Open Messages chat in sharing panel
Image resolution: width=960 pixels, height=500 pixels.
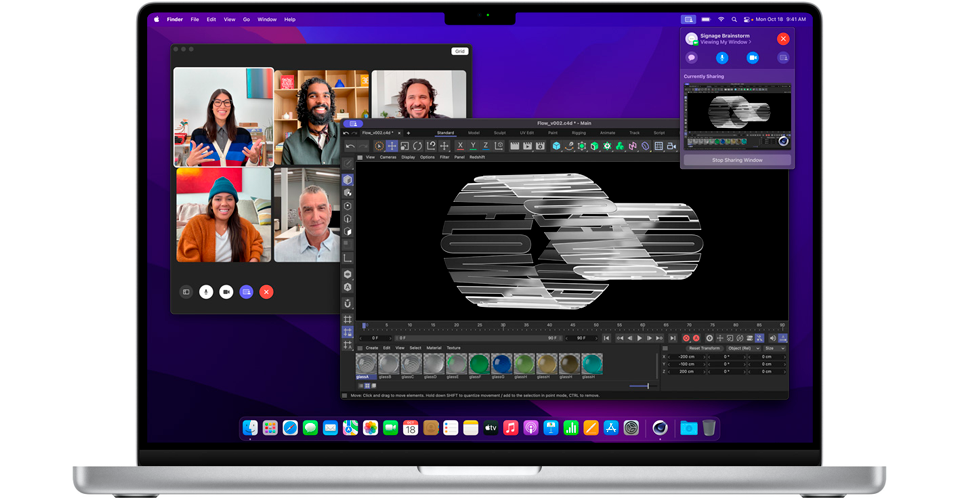click(692, 58)
